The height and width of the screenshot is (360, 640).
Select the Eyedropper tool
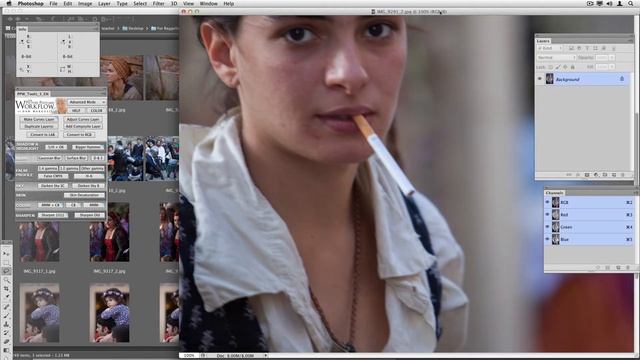(6, 298)
